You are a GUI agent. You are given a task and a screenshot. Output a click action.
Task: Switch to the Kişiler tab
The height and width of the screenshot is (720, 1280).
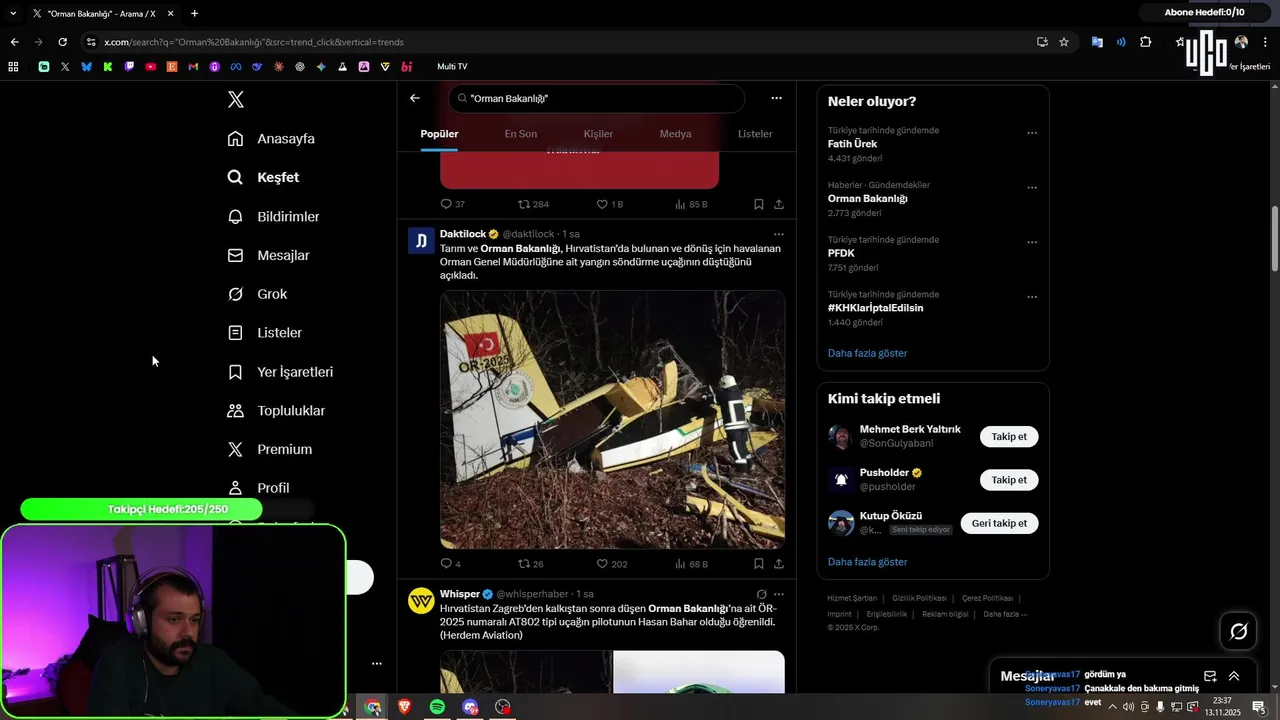[x=598, y=134]
